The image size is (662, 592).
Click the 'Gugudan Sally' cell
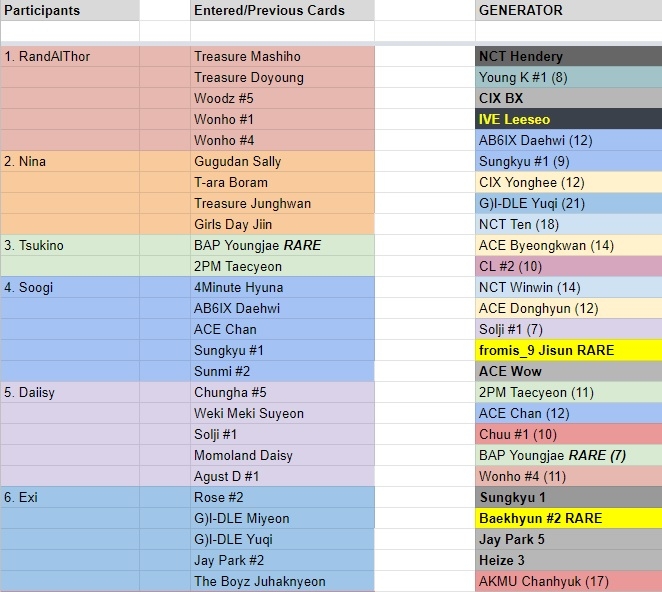tap(282, 161)
